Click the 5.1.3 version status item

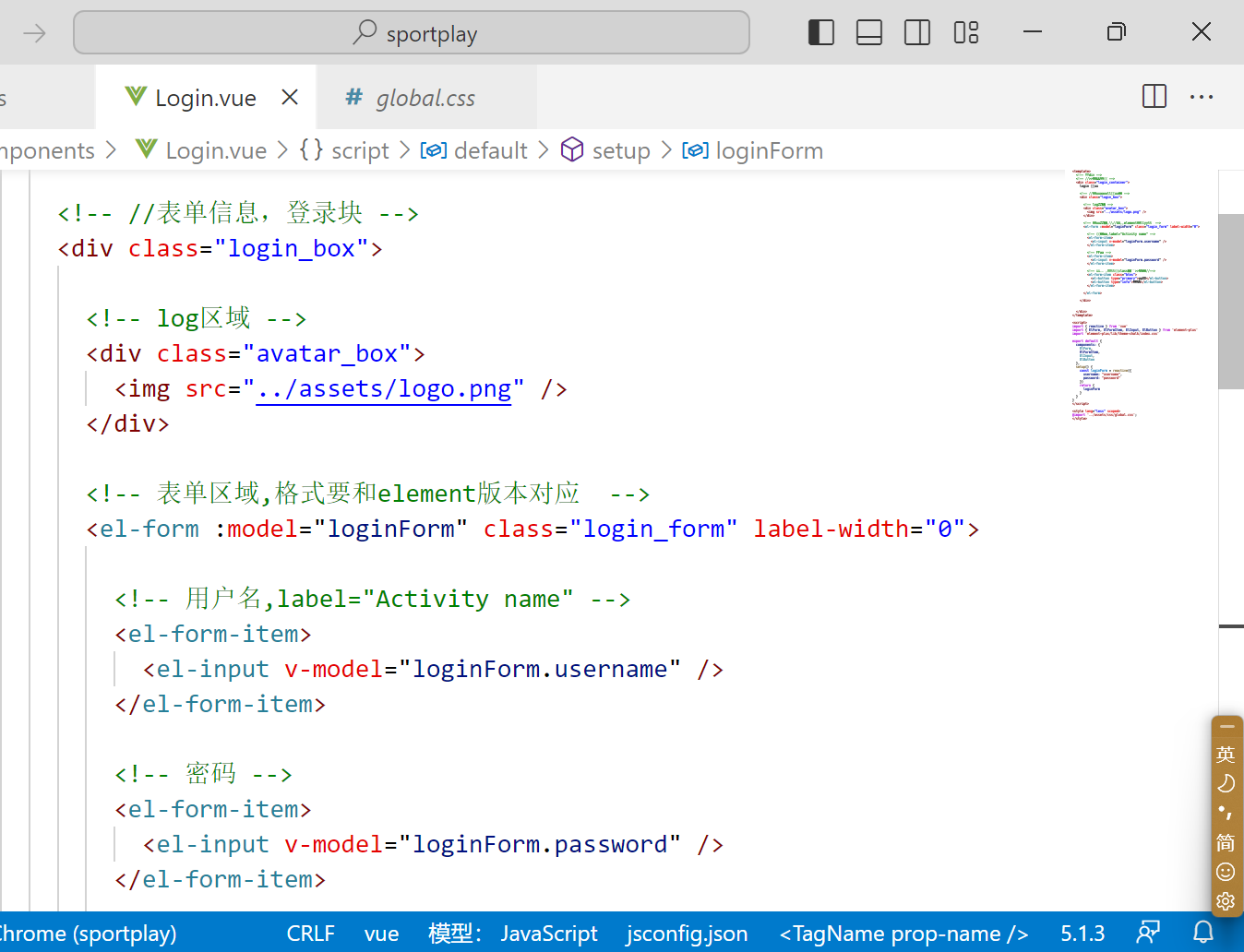click(1083, 934)
